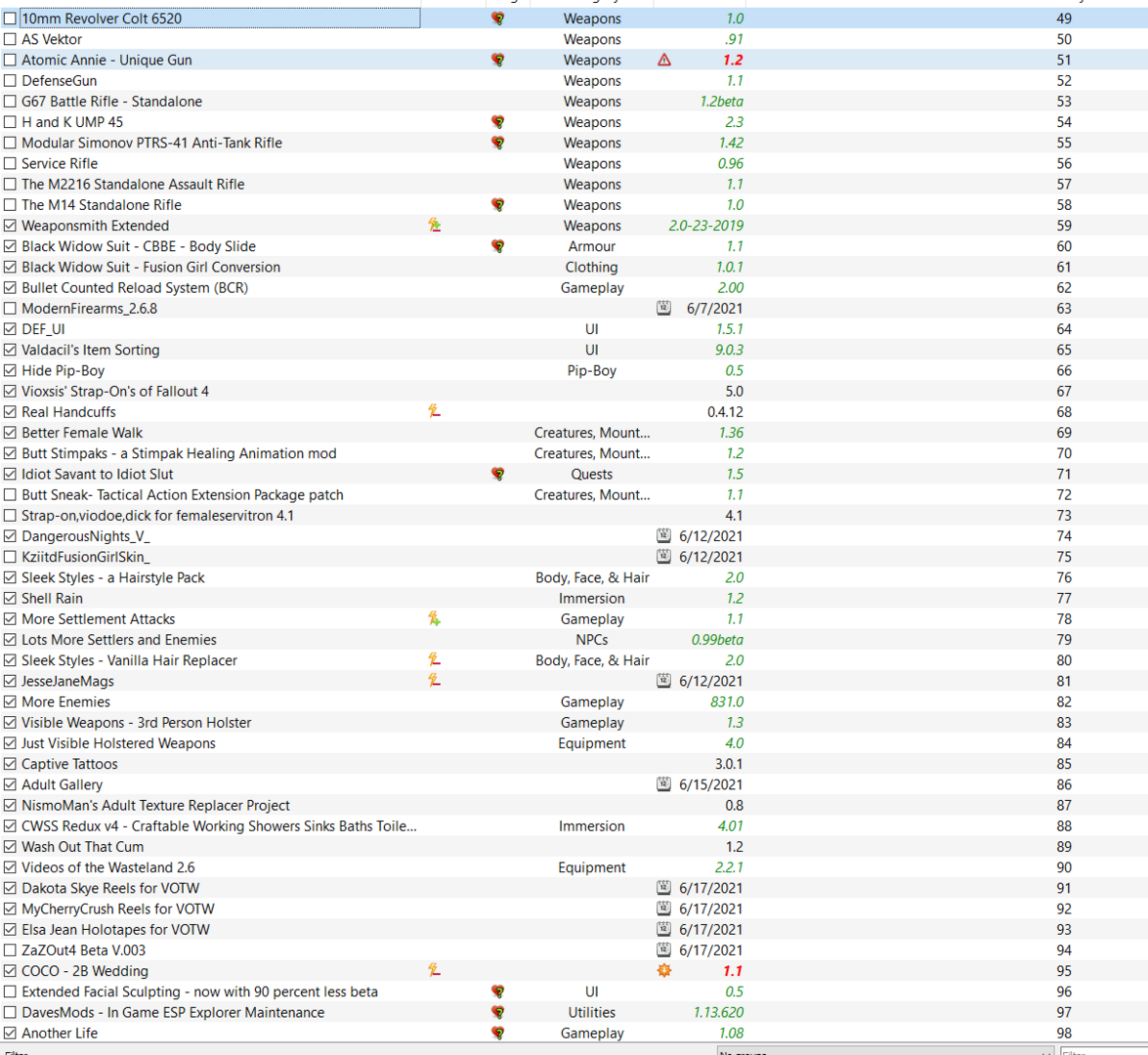Click the heart flag on Atomic Annie row
Screen dimensions: 1148x1055
coord(498,60)
